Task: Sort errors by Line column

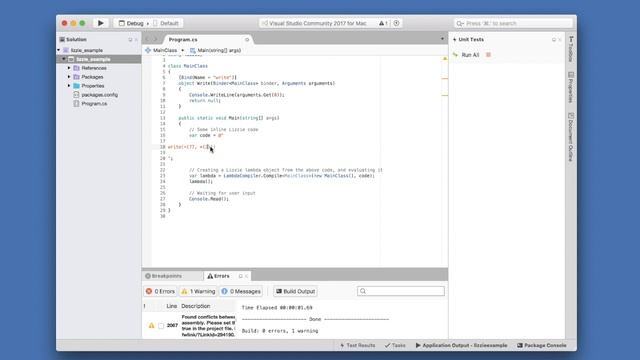Action: [171, 306]
